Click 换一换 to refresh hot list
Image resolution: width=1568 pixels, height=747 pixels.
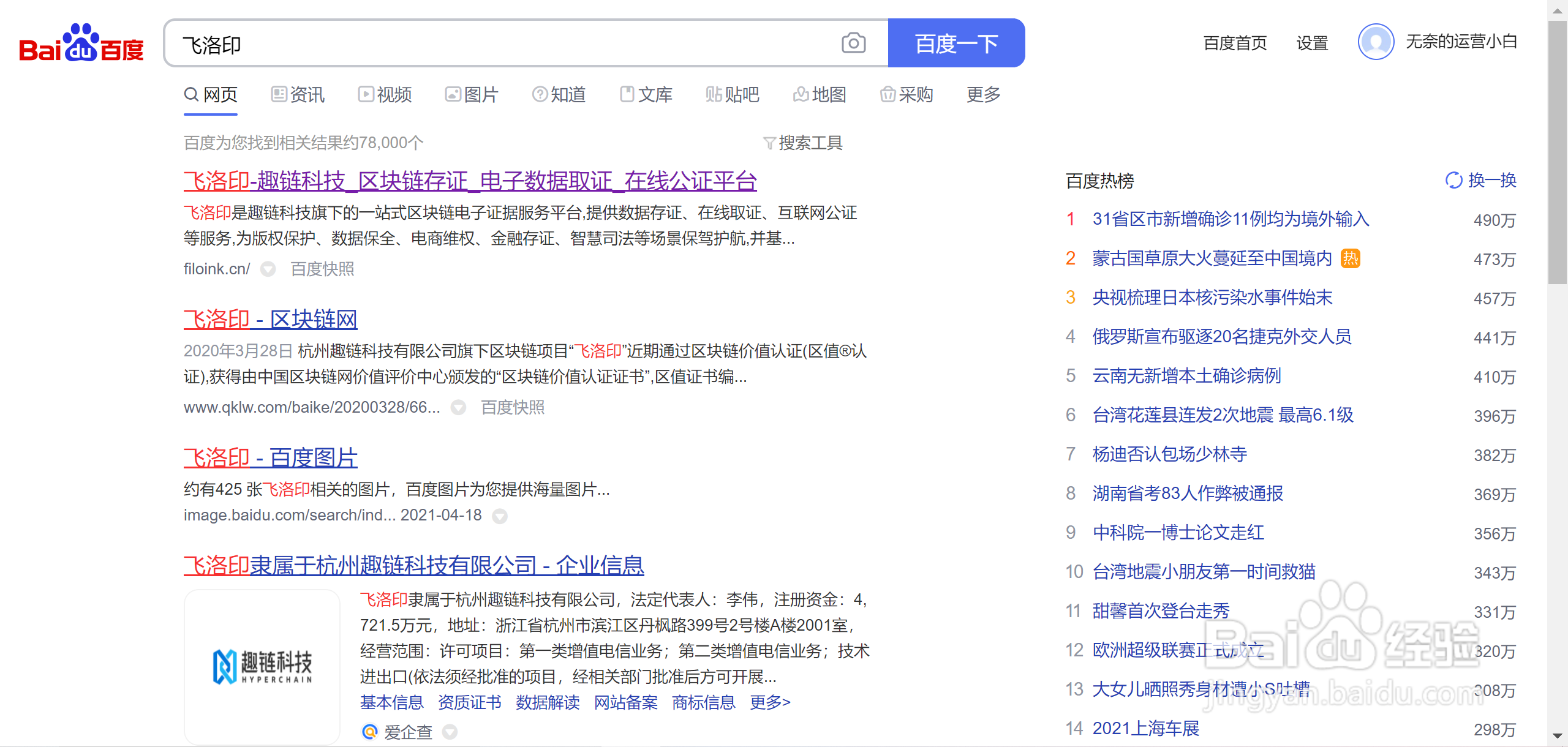[x=1492, y=180]
